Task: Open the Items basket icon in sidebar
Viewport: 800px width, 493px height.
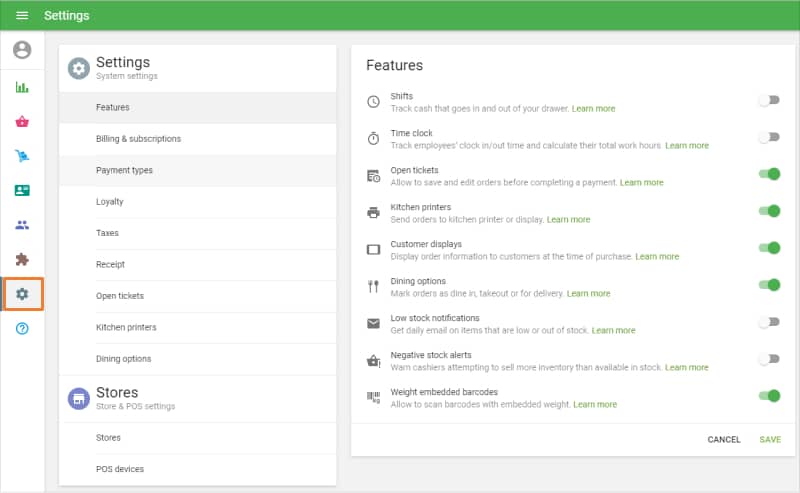Action: pyautogui.click(x=22, y=121)
